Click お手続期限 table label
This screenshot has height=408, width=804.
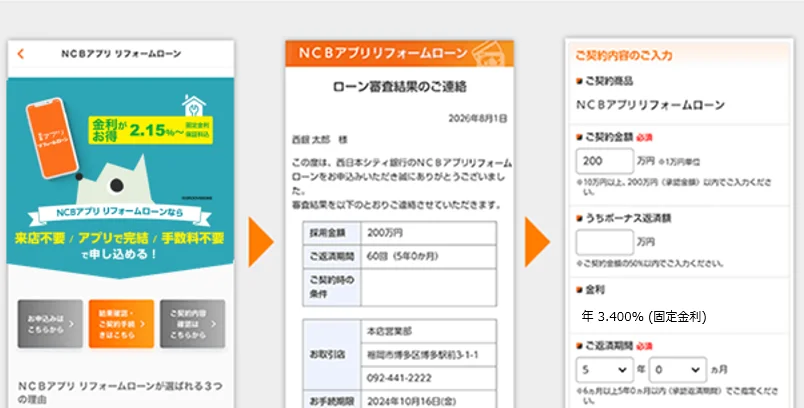point(332,401)
